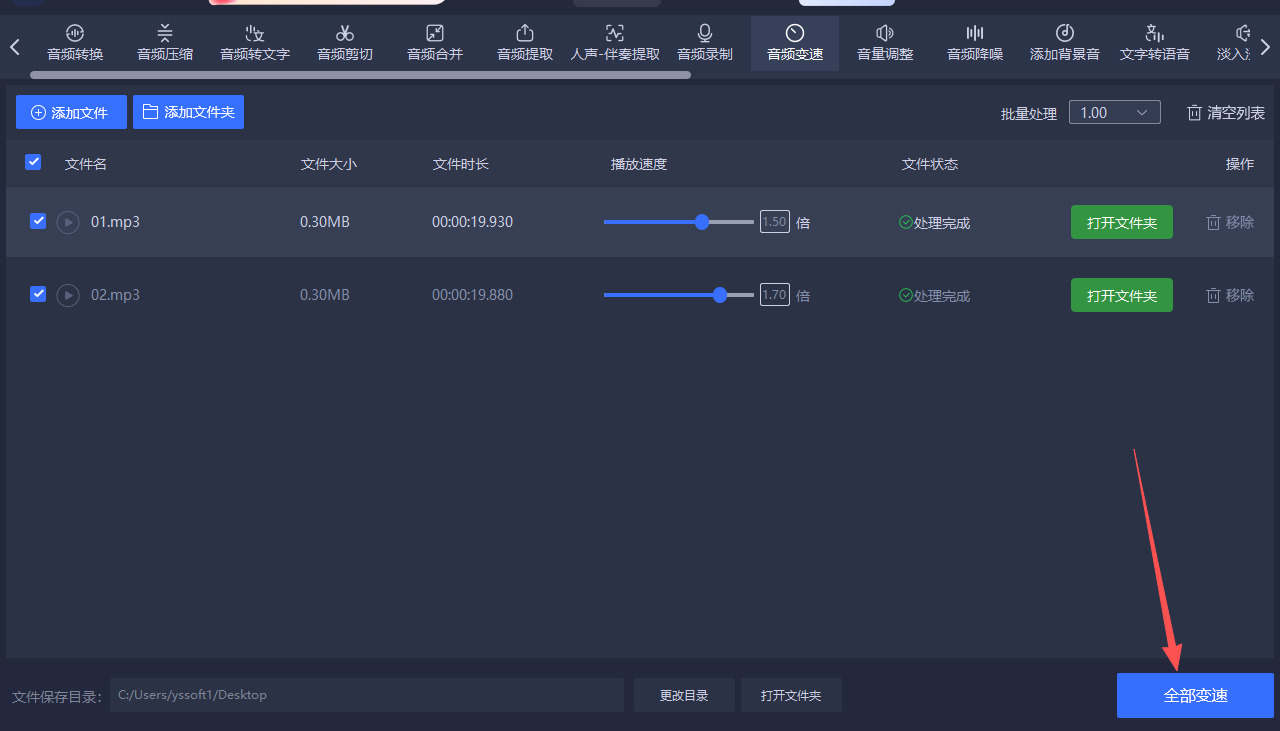The image size is (1280, 731).
Task: Select the 02.mp3 file name
Action: point(115,295)
